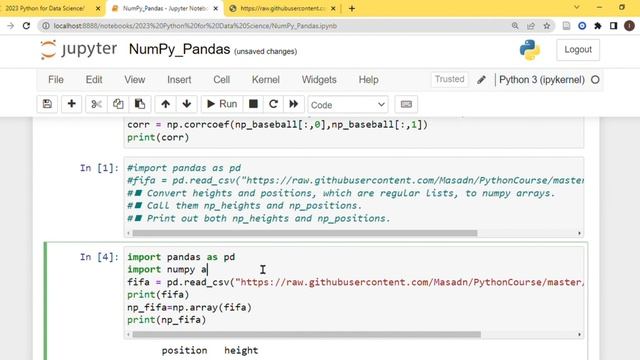
Task: Click the horizontal scrollbar of cell In [1]
Action: point(304,233)
